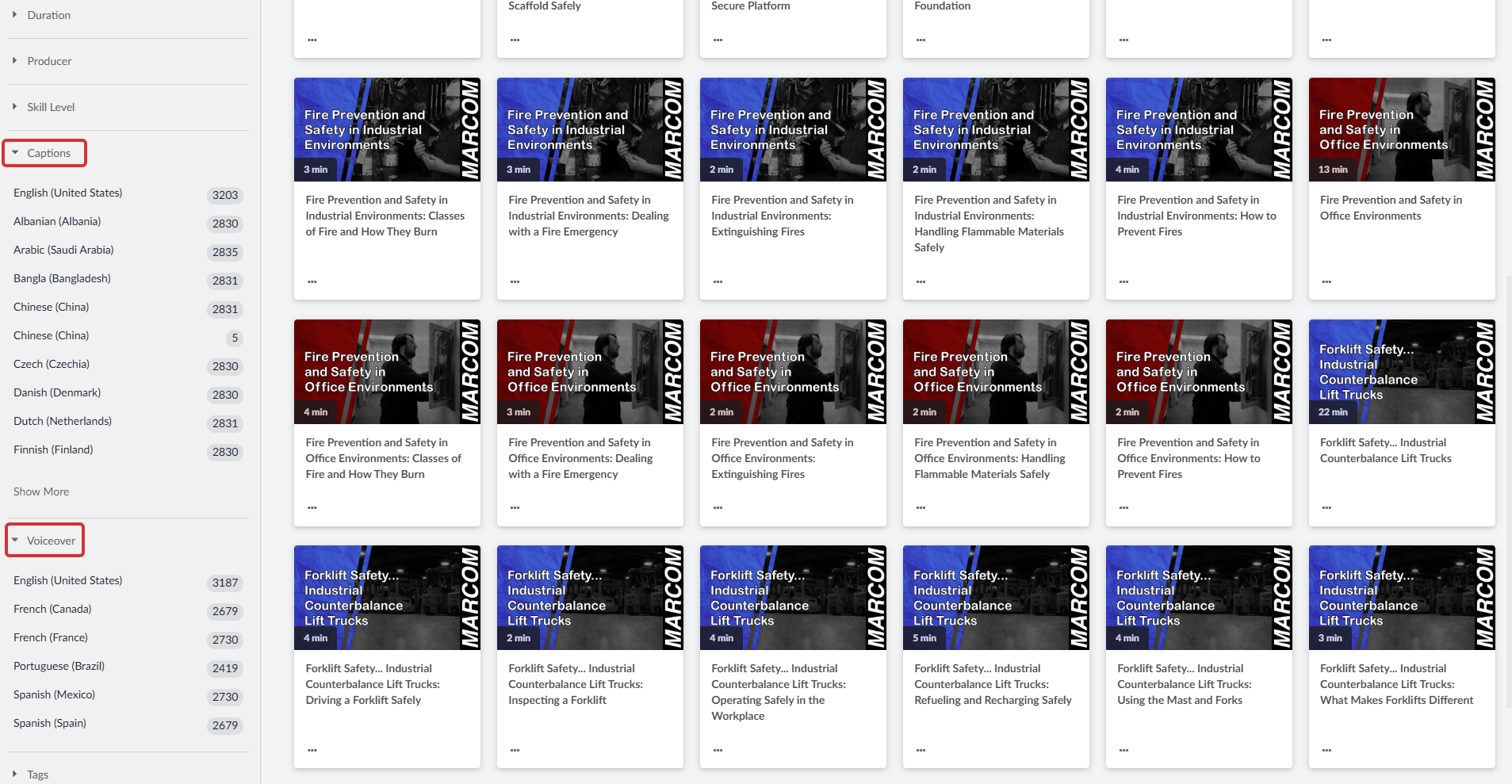This screenshot has width=1512, height=784.
Task: Open more options on Scaffold Safely card
Action: [x=515, y=40]
